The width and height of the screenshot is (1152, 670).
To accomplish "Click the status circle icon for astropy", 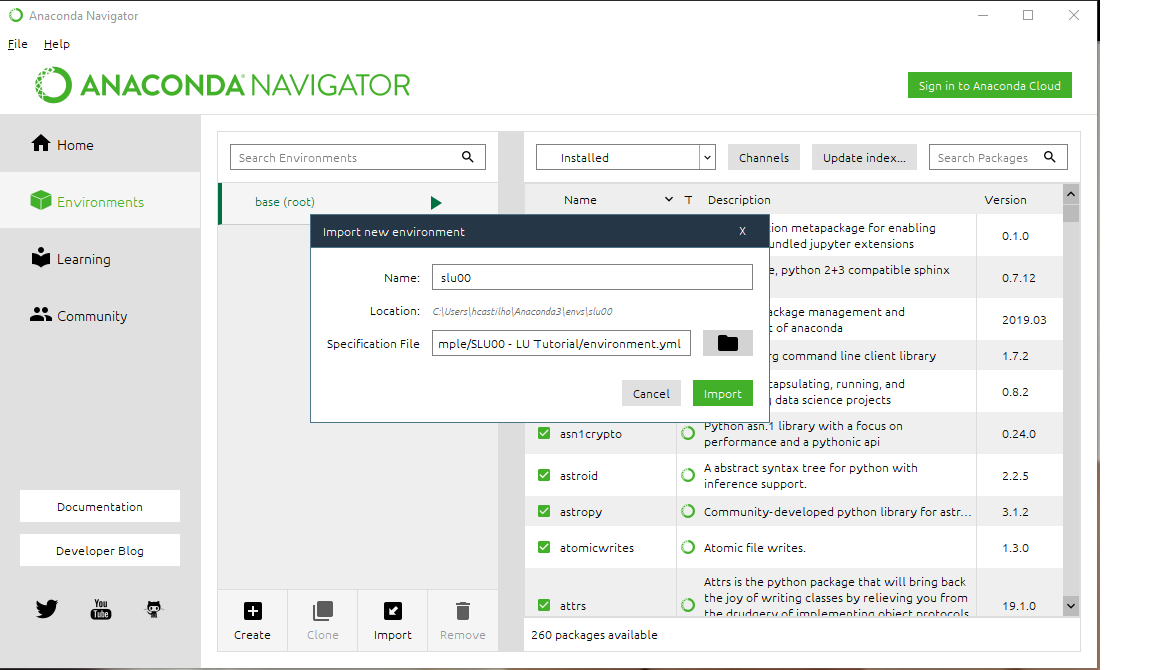I will click(688, 511).
